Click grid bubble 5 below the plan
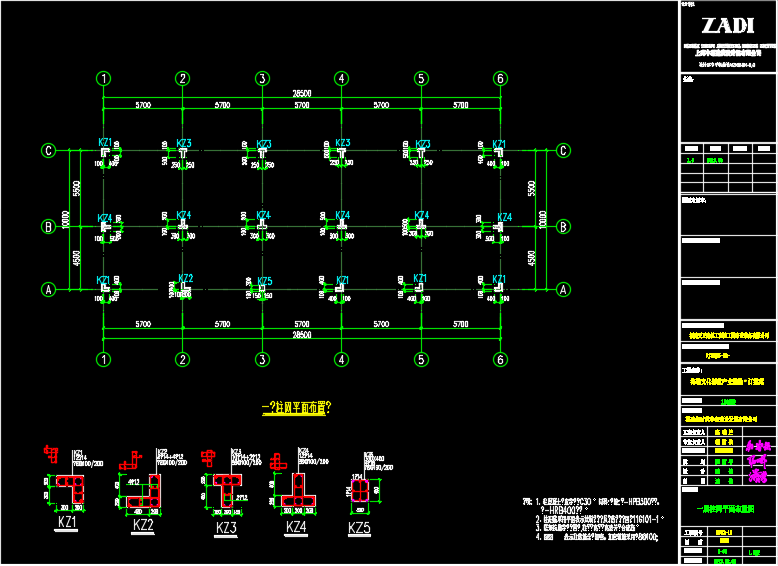This screenshot has height=566, width=778. point(421,359)
